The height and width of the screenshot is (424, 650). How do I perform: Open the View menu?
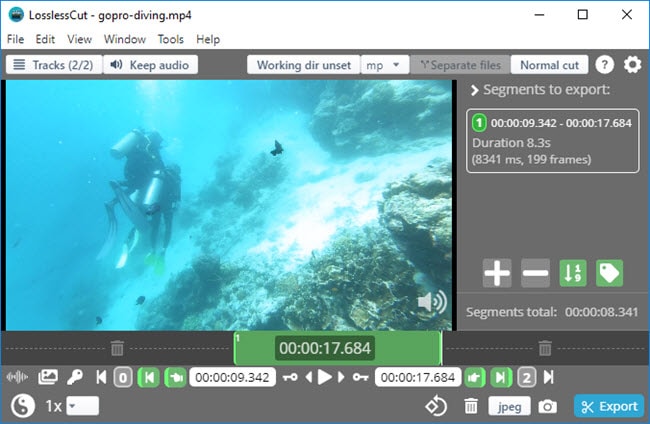tap(79, 39)
